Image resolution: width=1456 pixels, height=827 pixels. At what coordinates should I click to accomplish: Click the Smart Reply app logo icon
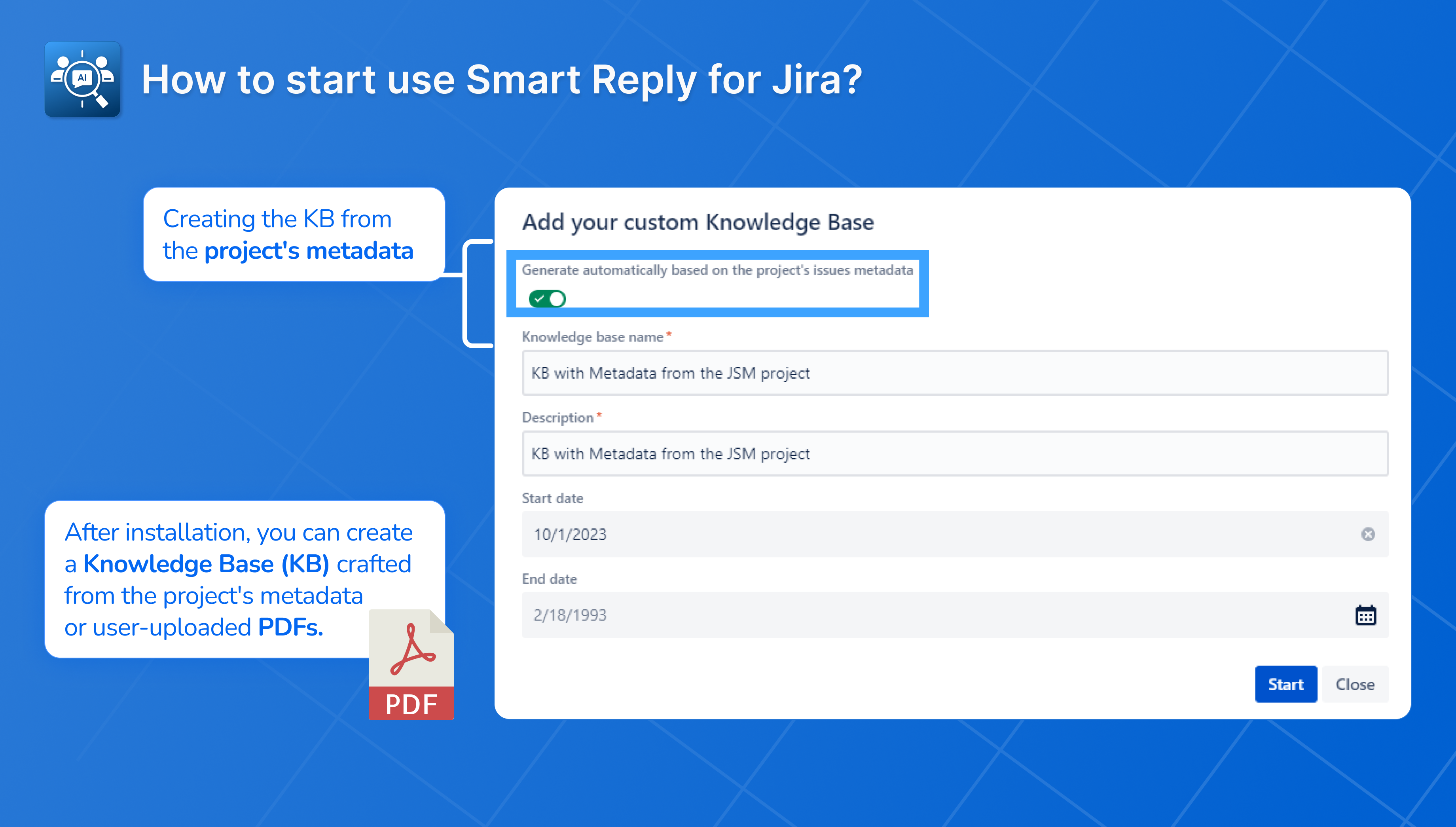coord(82,79)
